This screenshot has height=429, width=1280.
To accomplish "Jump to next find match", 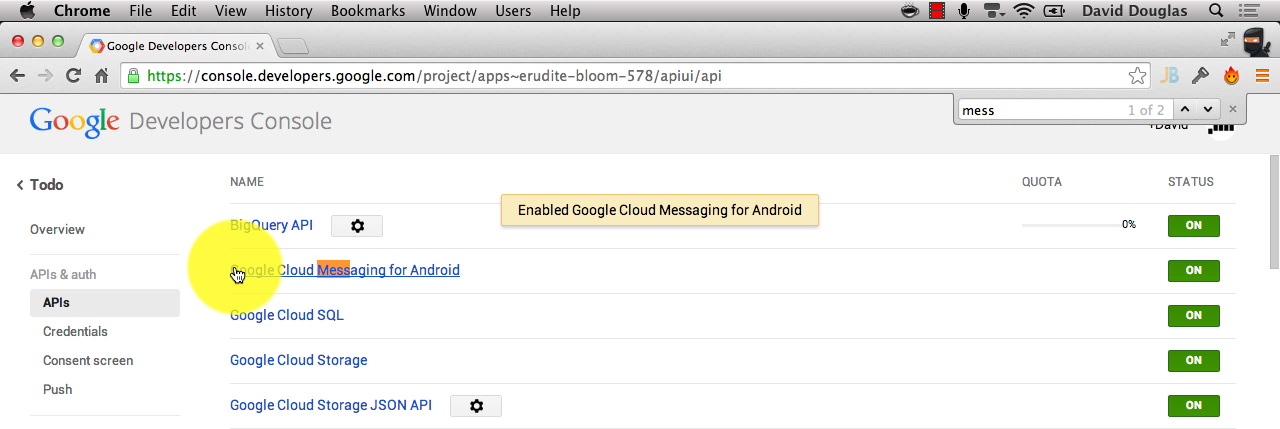I will click(x=1209, y=109).
